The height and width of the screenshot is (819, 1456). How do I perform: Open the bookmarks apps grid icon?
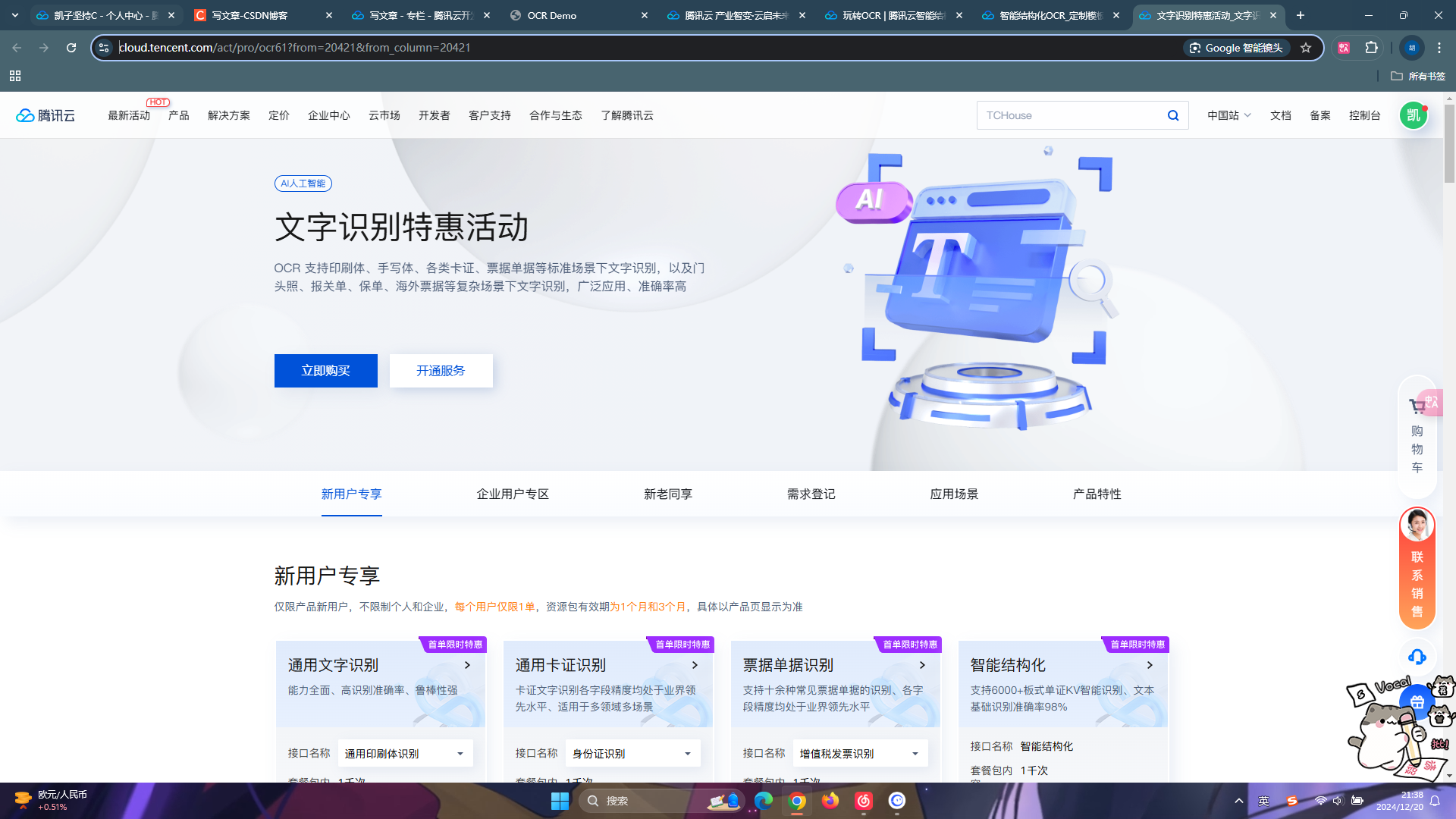[15, 76]
